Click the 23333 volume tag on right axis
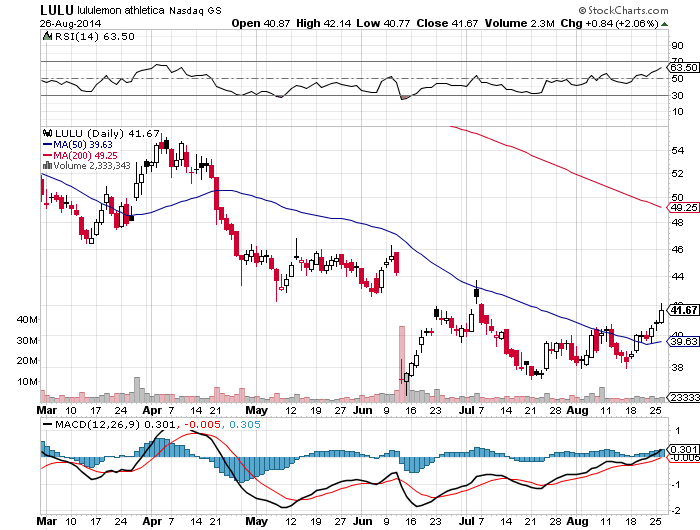Screen dimensions: 700x530 click(x=683, y=397)
